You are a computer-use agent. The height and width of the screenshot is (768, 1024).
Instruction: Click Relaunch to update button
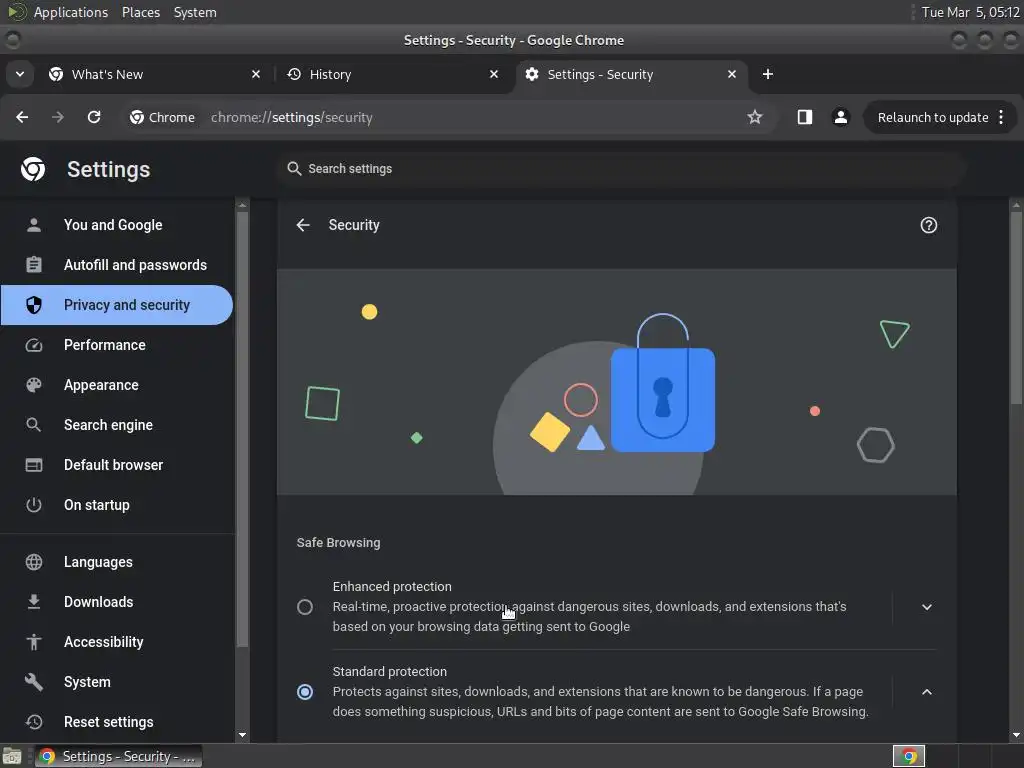pos(933,118)
